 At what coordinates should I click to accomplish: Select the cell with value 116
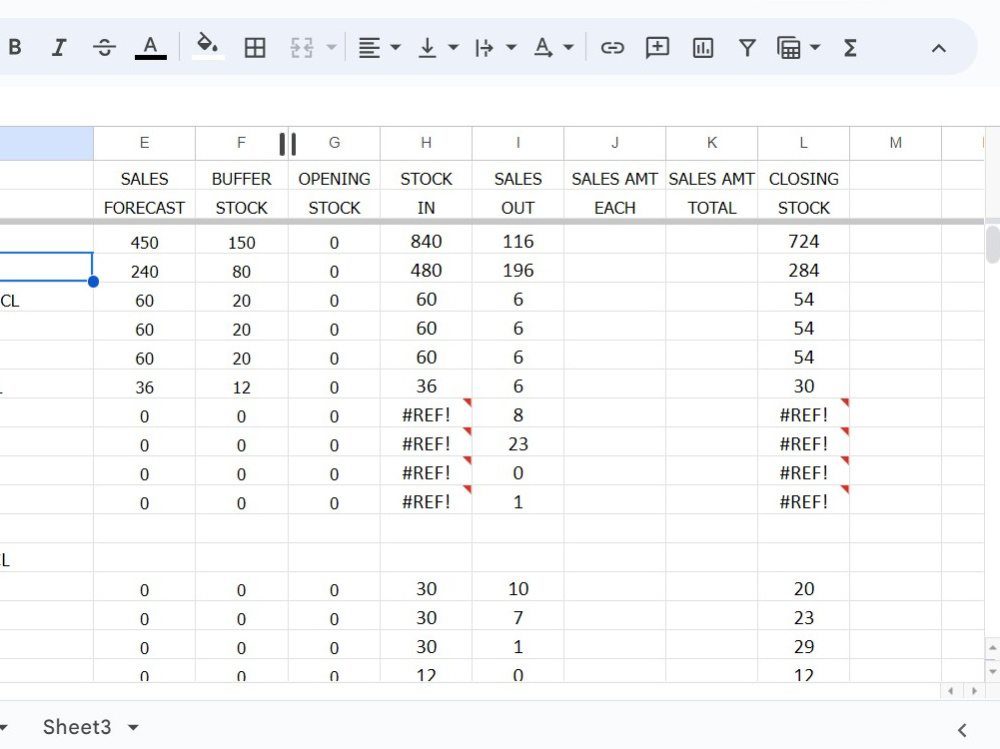pyautogui.click(x=518, y=242)
